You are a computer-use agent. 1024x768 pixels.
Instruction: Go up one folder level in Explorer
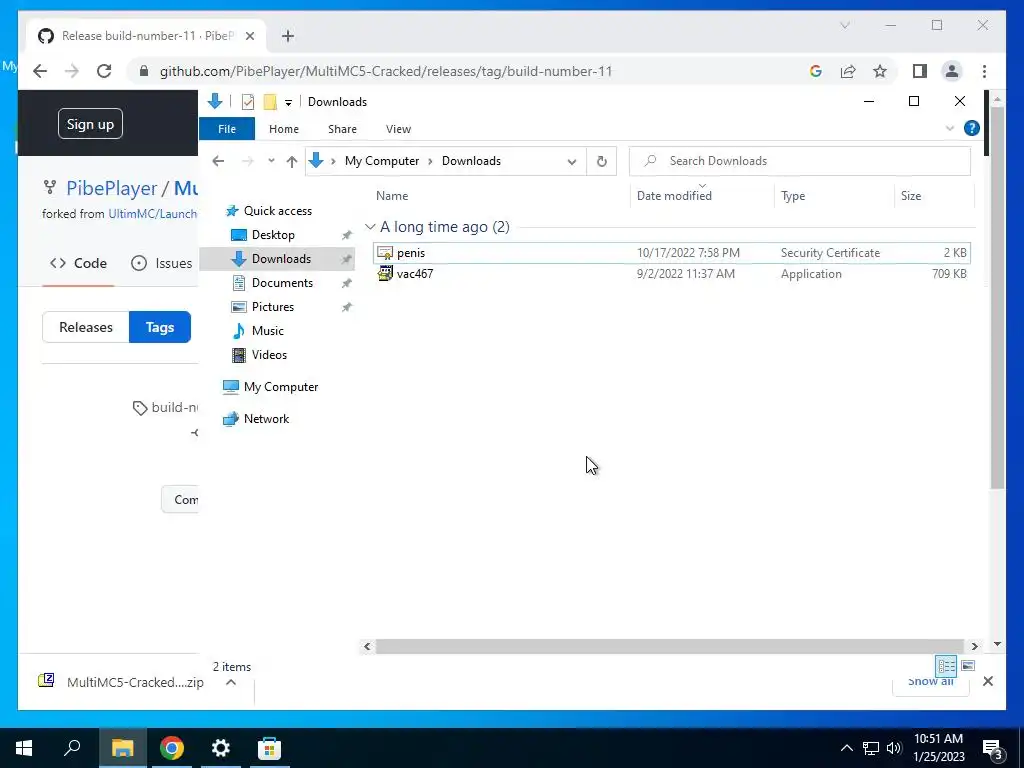tap(291, 161)
